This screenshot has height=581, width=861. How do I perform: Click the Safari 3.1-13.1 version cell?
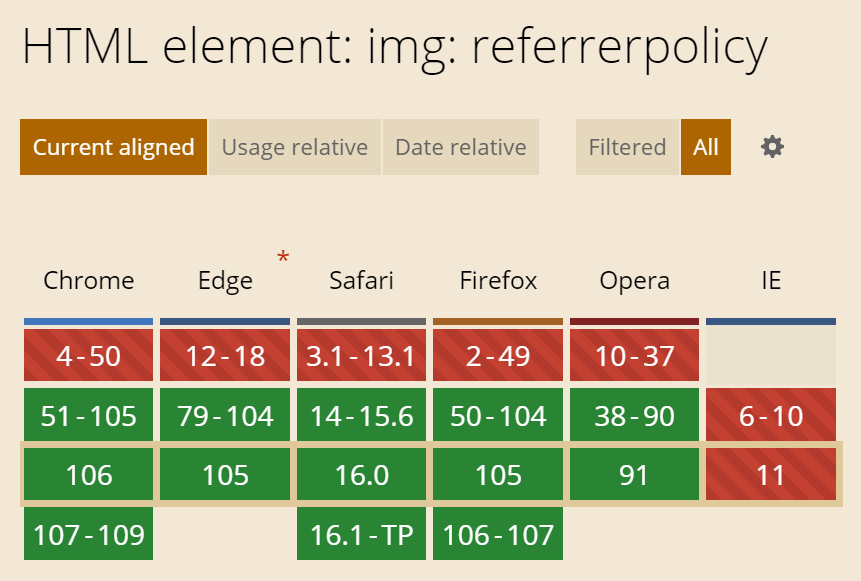(361, 355)
